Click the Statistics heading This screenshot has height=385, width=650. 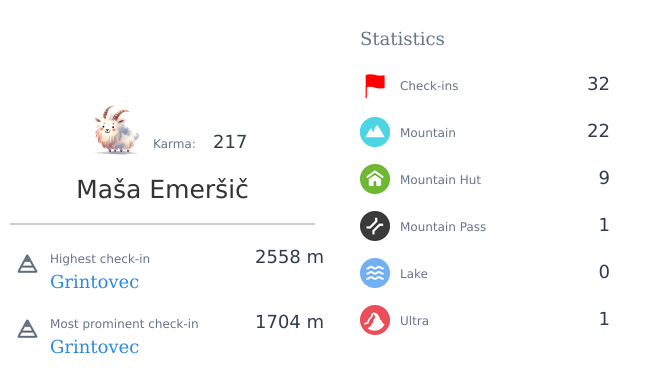pyautogui.click(x=402, y=39)
